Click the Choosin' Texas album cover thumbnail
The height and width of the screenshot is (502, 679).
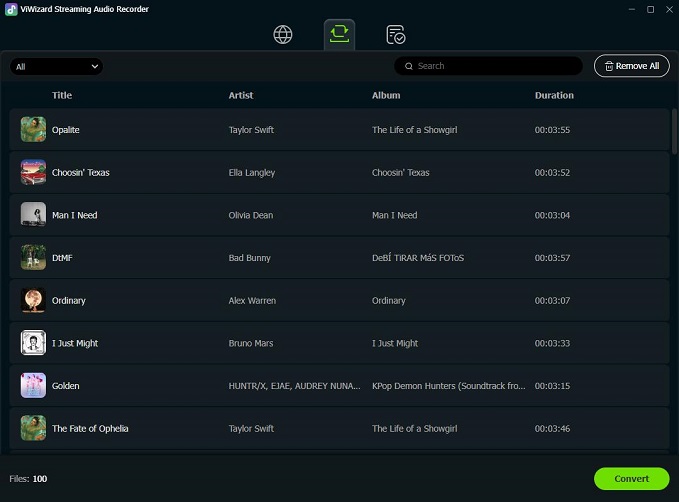pos(33,172)
